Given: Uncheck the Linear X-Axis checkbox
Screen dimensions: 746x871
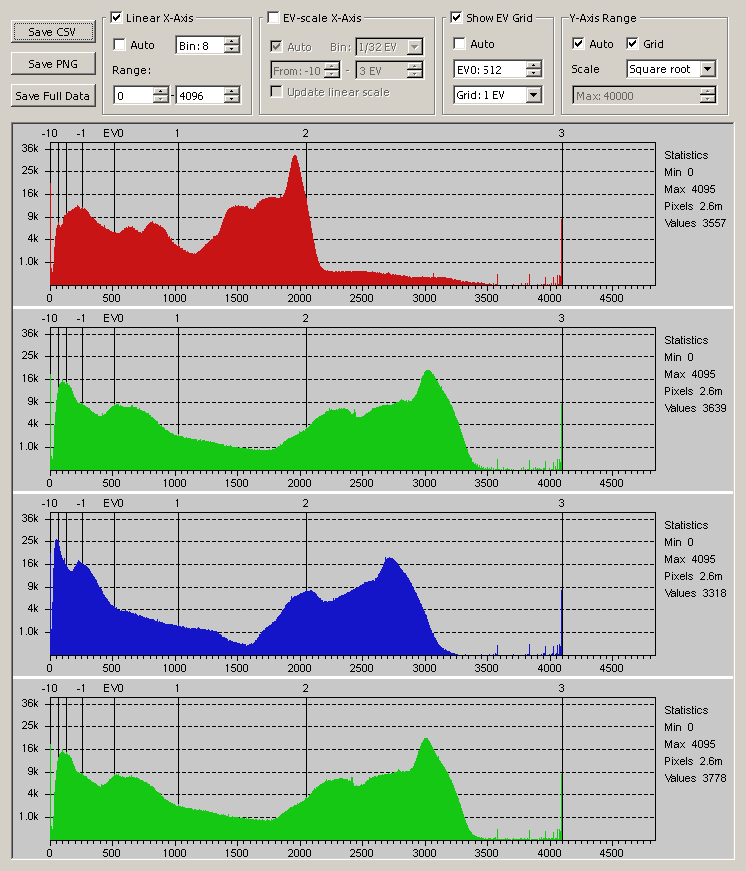Looking at the screenshot, I should click(x=116, y=18).
